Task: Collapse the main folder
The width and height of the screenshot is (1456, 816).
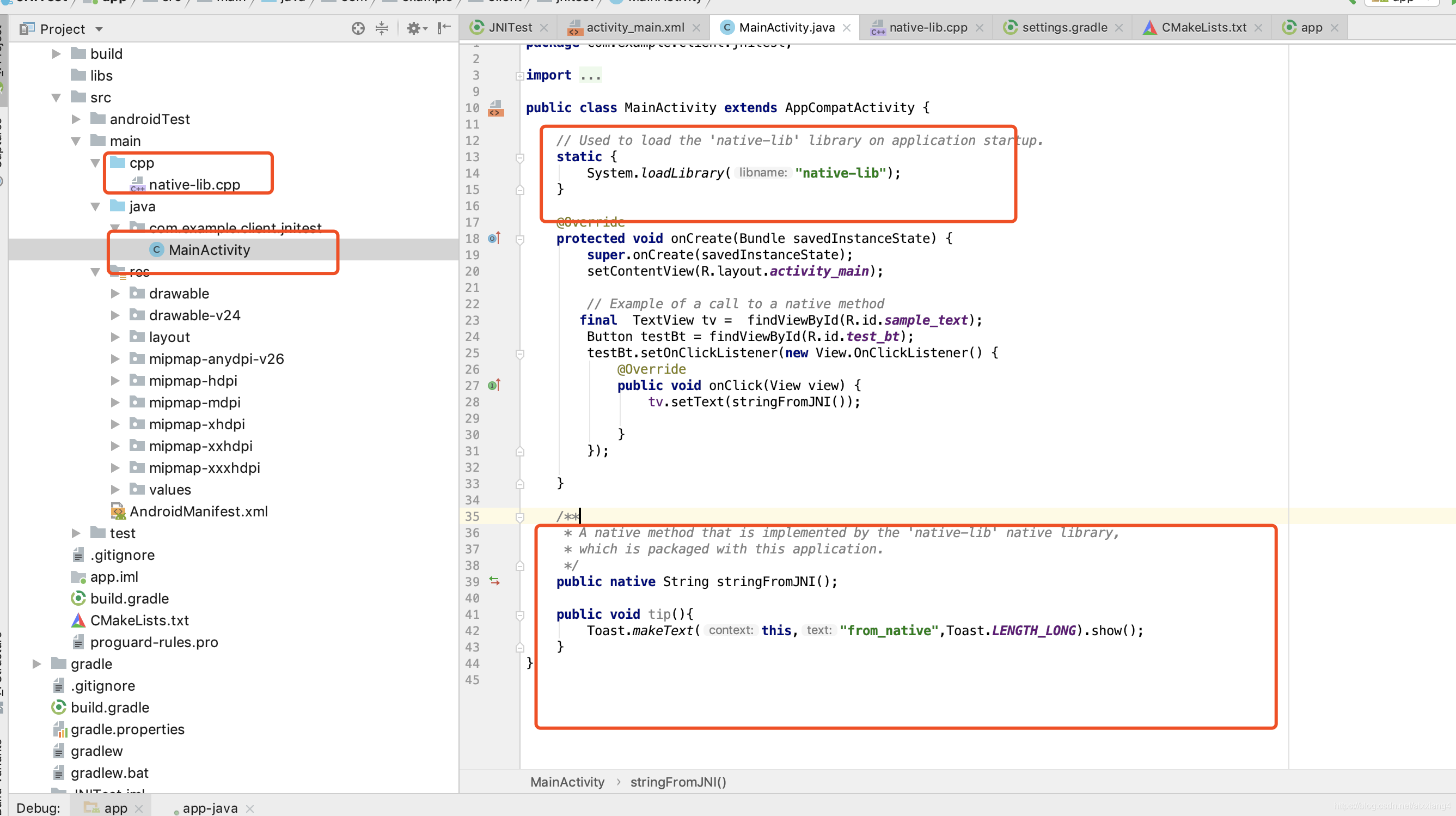Action: (76, 141)
